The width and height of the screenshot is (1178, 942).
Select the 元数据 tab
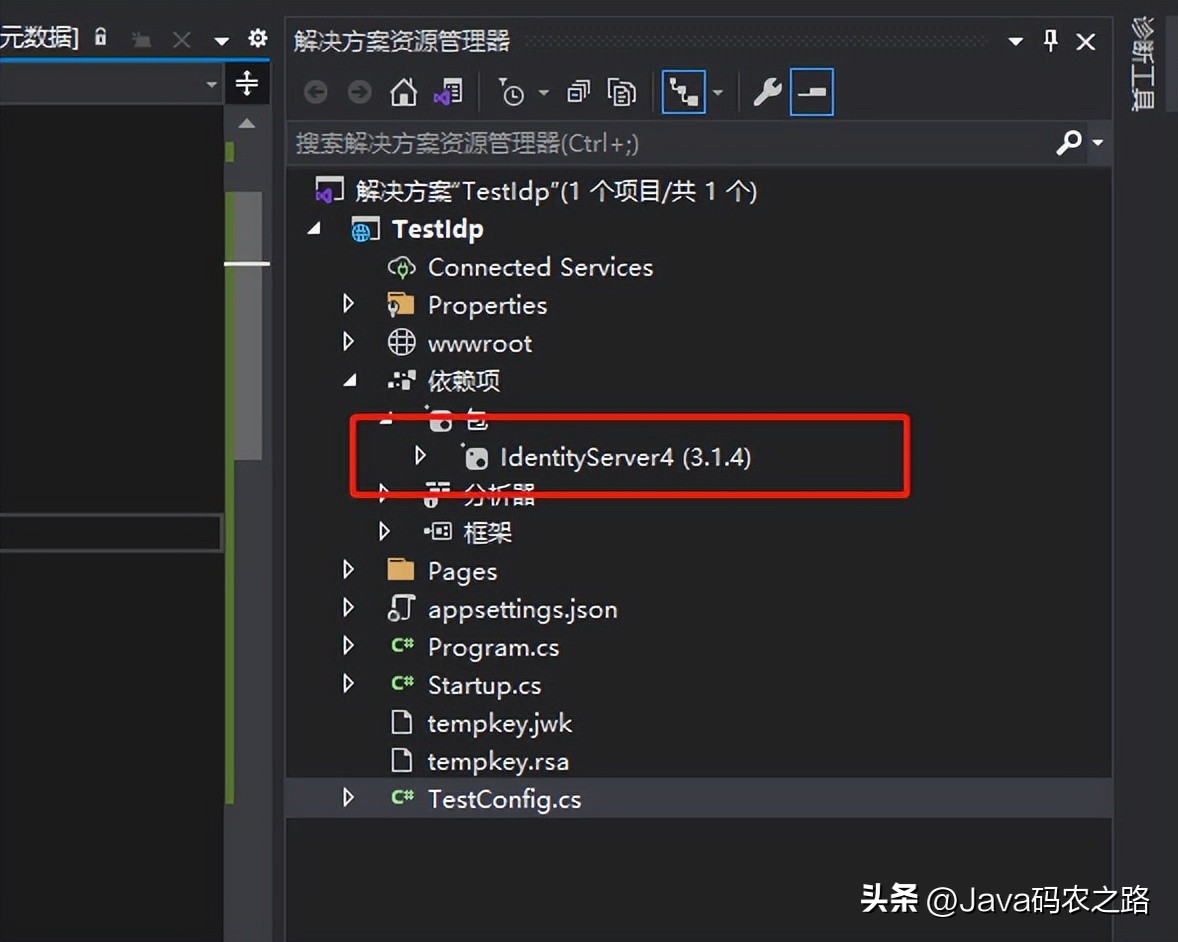tap(35, 36)
